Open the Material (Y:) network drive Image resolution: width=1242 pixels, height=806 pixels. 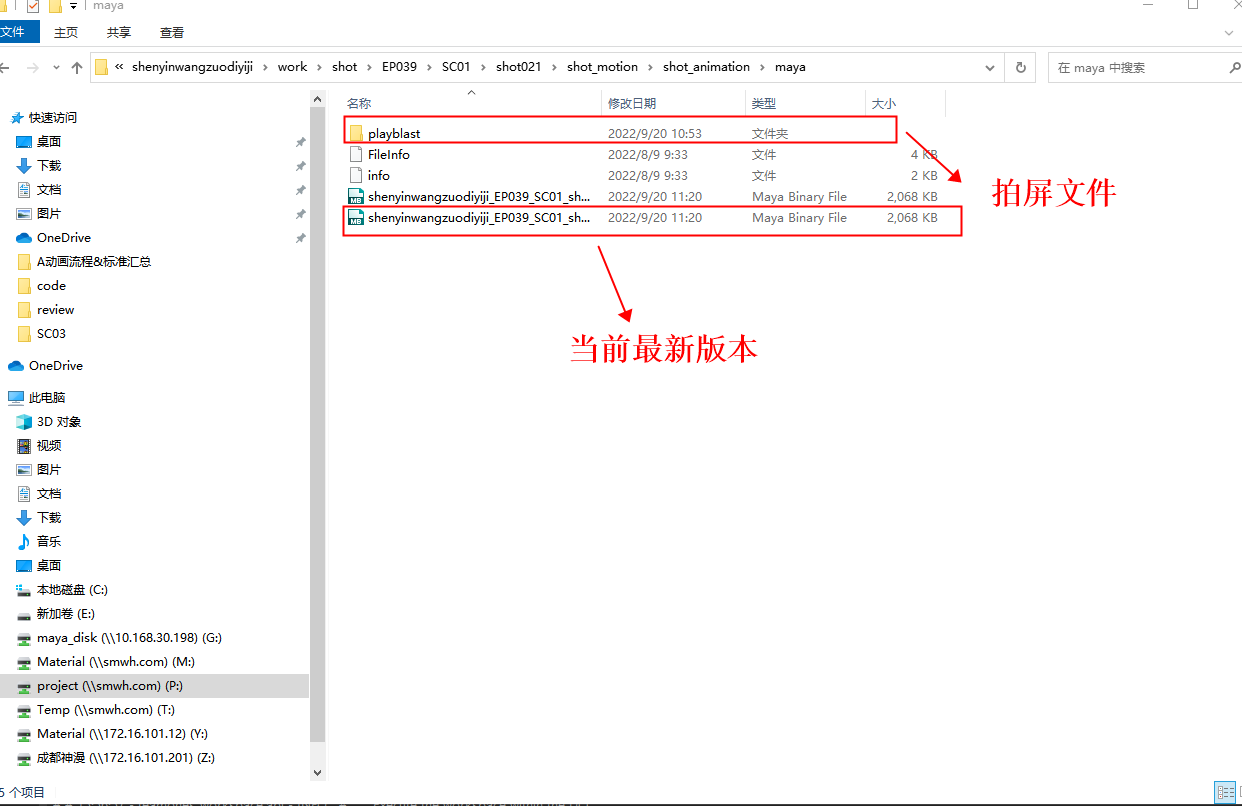coord(122,733)
